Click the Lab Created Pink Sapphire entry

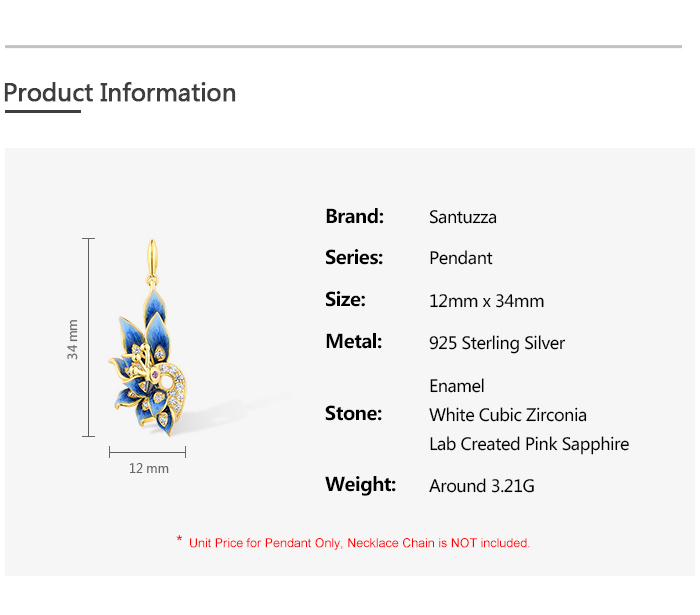(528, 444)
